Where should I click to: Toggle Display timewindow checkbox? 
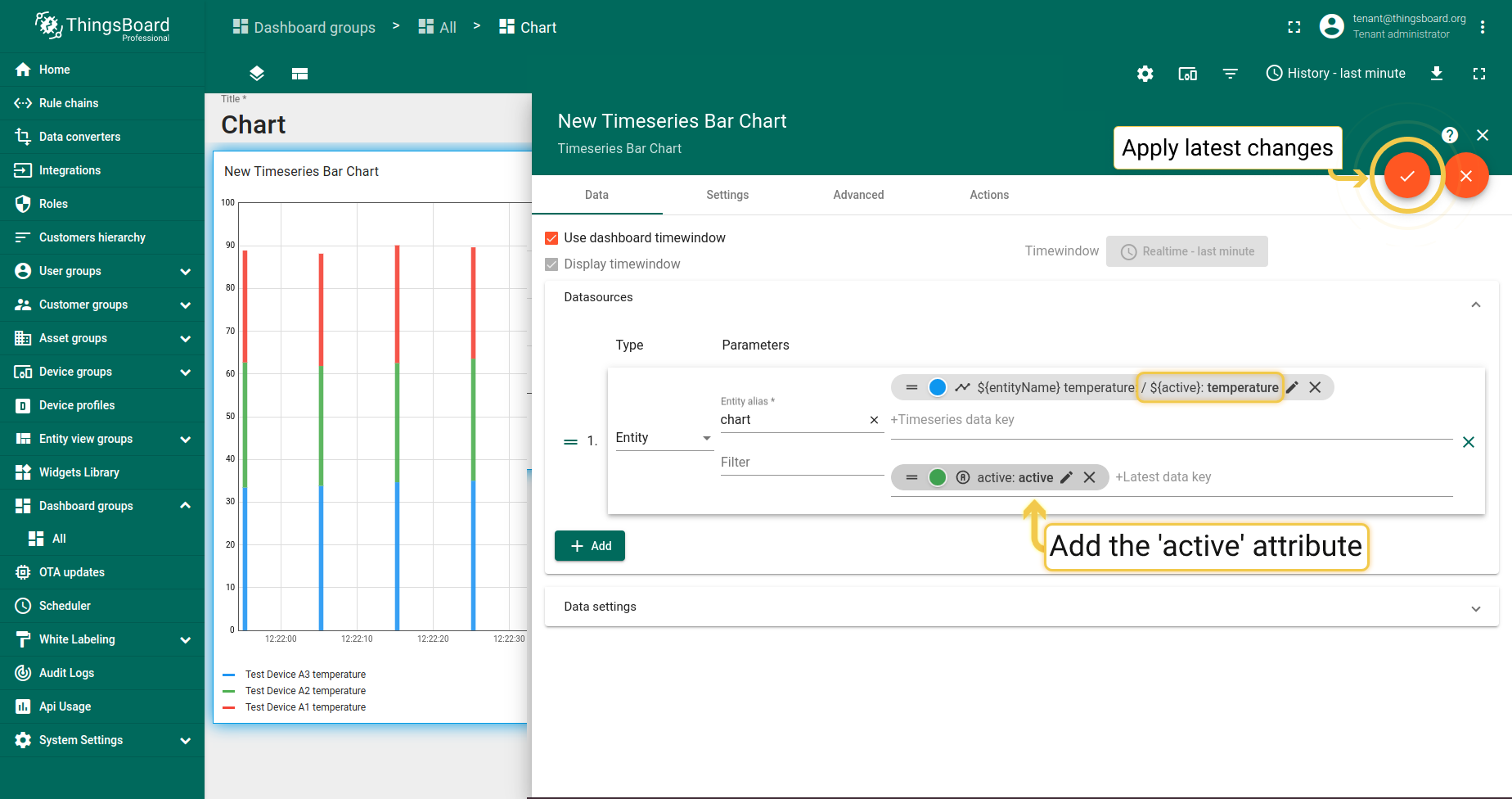coord(551,264)
